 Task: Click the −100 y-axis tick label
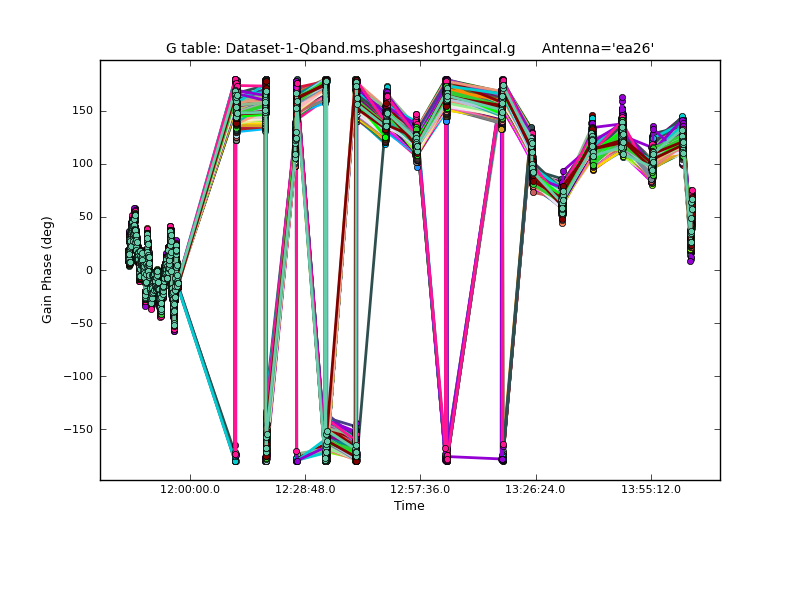77,377
